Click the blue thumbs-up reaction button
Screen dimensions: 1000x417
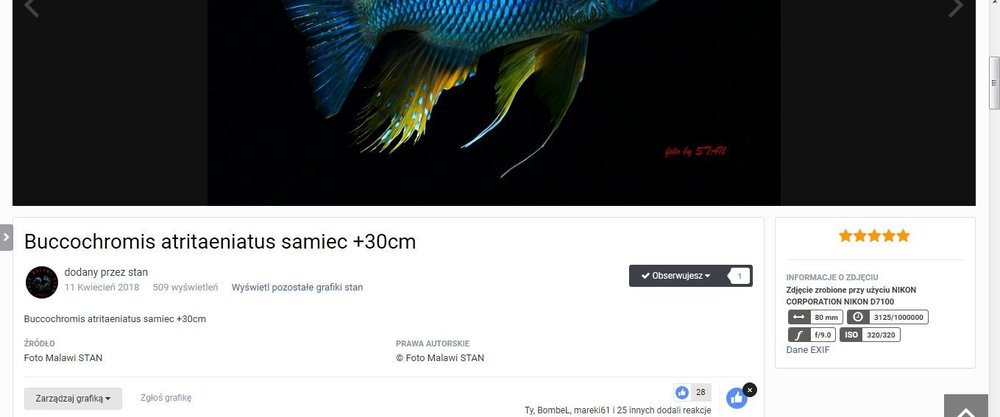(x=736, y=398)
